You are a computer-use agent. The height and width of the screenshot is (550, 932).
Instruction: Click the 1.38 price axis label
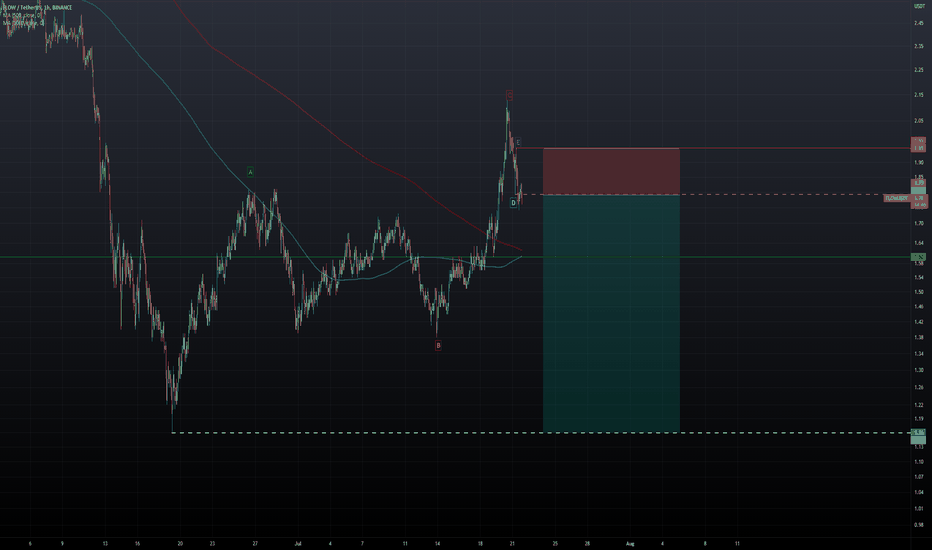[919, 337]
